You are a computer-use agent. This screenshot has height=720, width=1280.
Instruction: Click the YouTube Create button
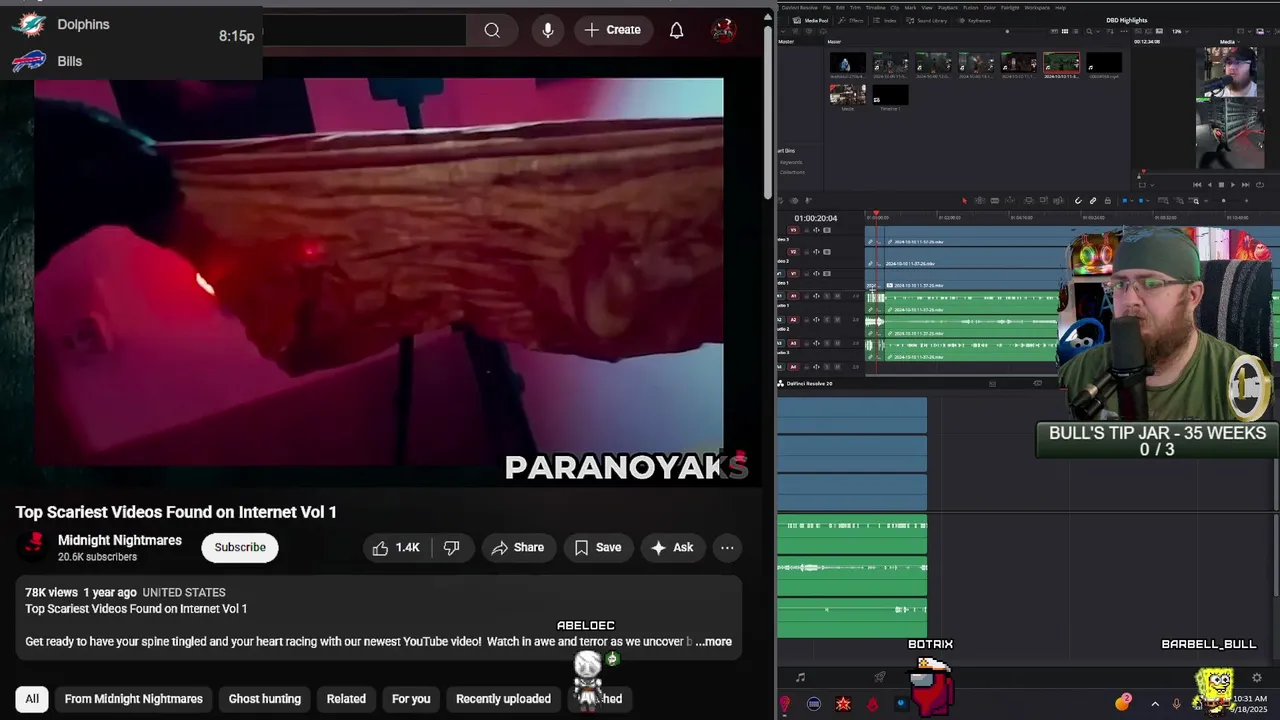click(x=612, y=30)
